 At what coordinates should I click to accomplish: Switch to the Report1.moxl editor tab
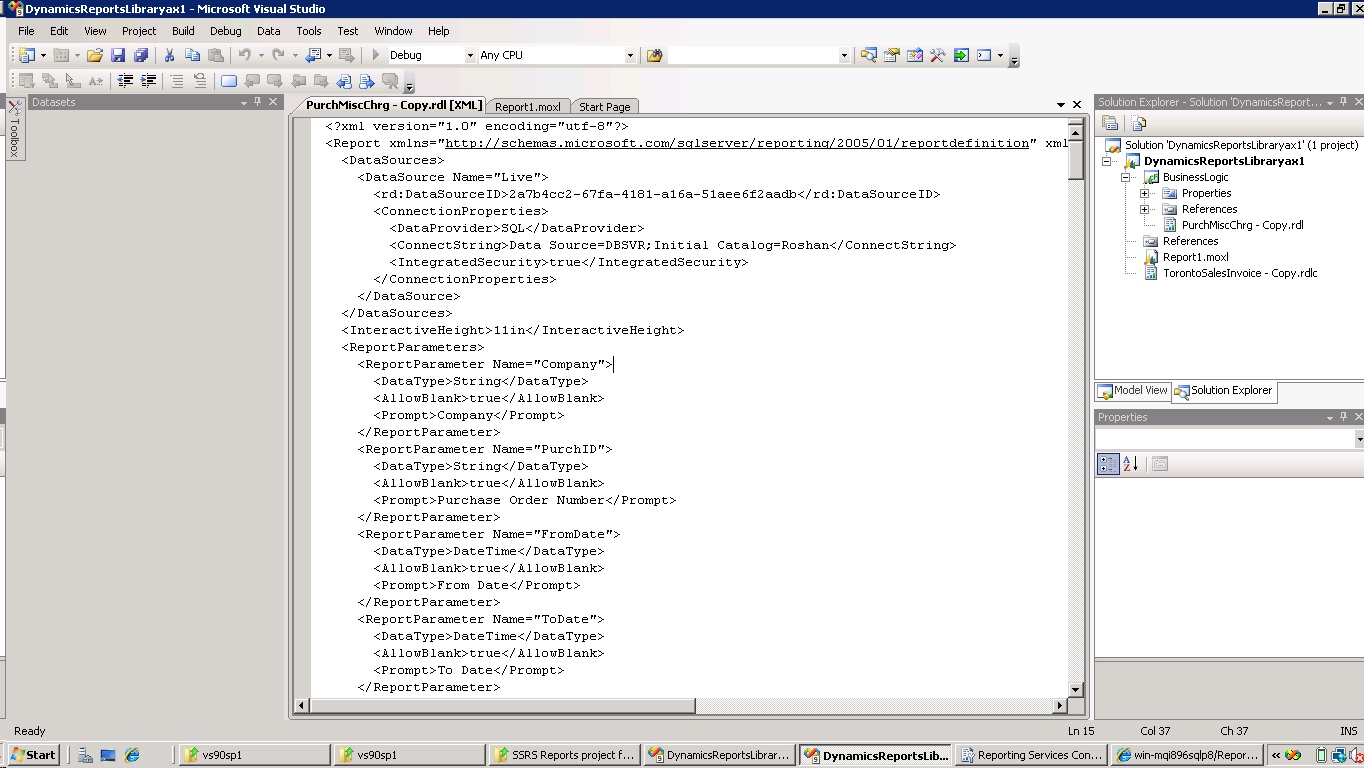pyautogui.click(x=528, y=106)
